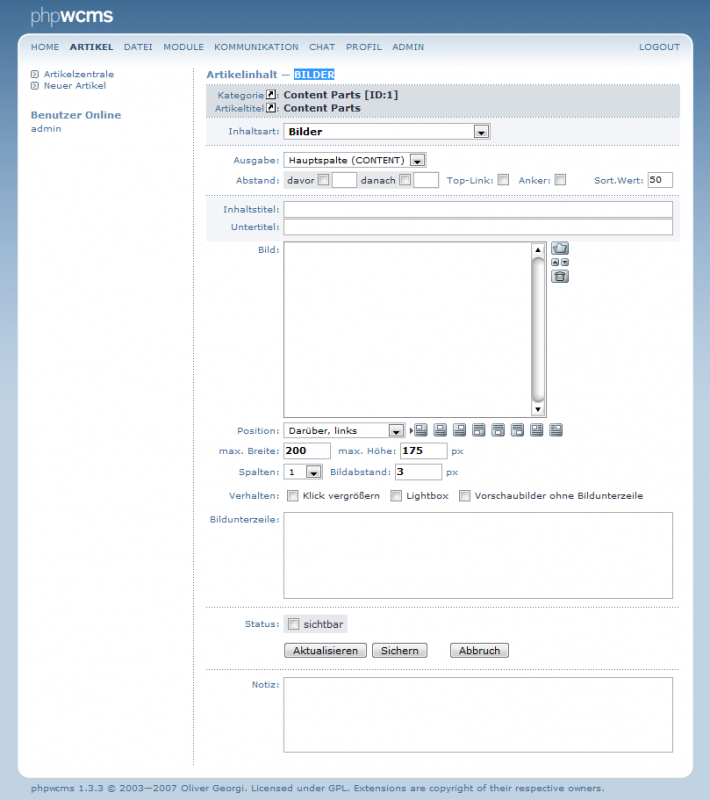Click the edit icon next to Kategorie
The image size is (710, 800).
tap(270, 95)
